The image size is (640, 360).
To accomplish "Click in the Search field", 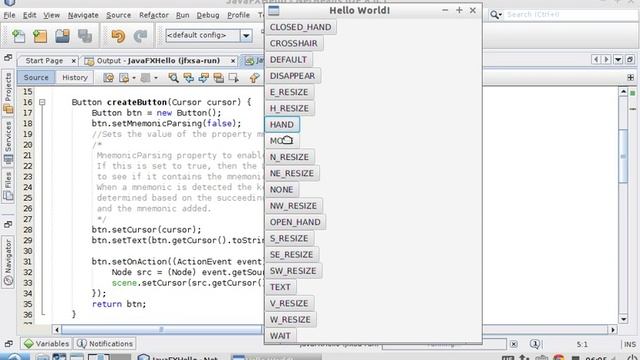I will pyautogui.click(x=571, y=15).
